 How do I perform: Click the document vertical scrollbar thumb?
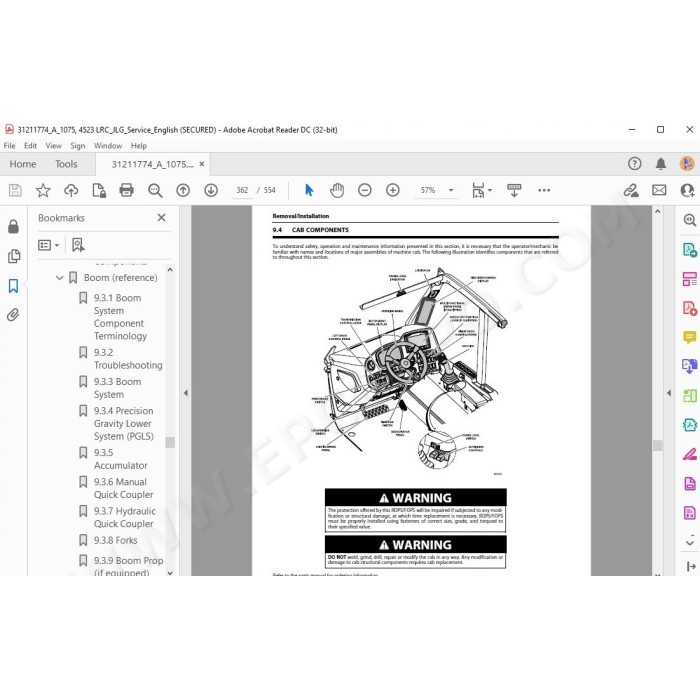click(657, 445)
